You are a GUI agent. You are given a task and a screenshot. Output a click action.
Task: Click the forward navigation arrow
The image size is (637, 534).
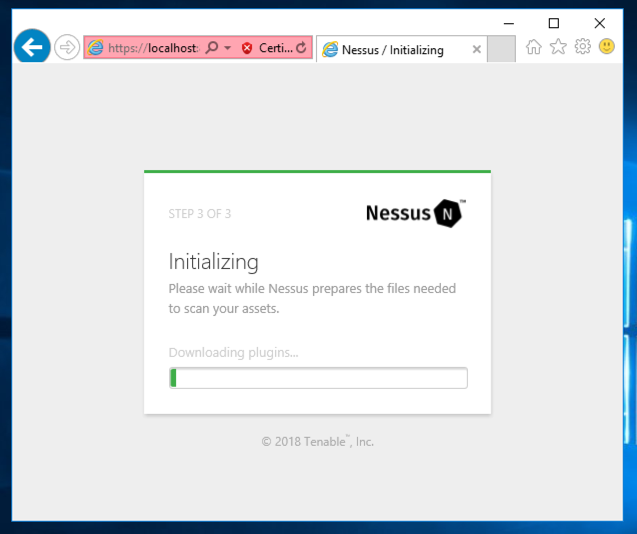point(67,47)
